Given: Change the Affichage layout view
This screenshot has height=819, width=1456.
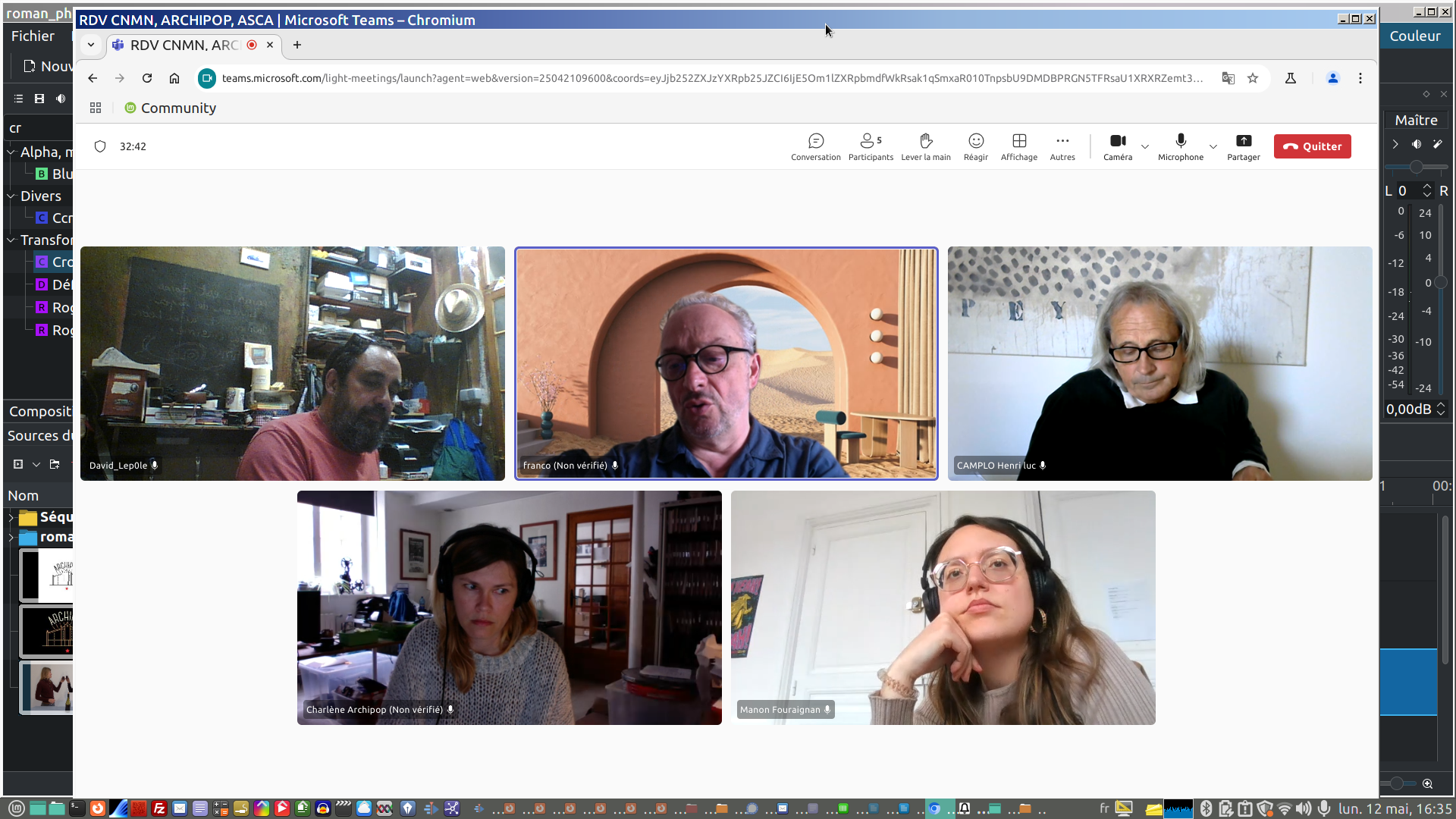Looking at the screenshot, I should [x=1018, y=146].
